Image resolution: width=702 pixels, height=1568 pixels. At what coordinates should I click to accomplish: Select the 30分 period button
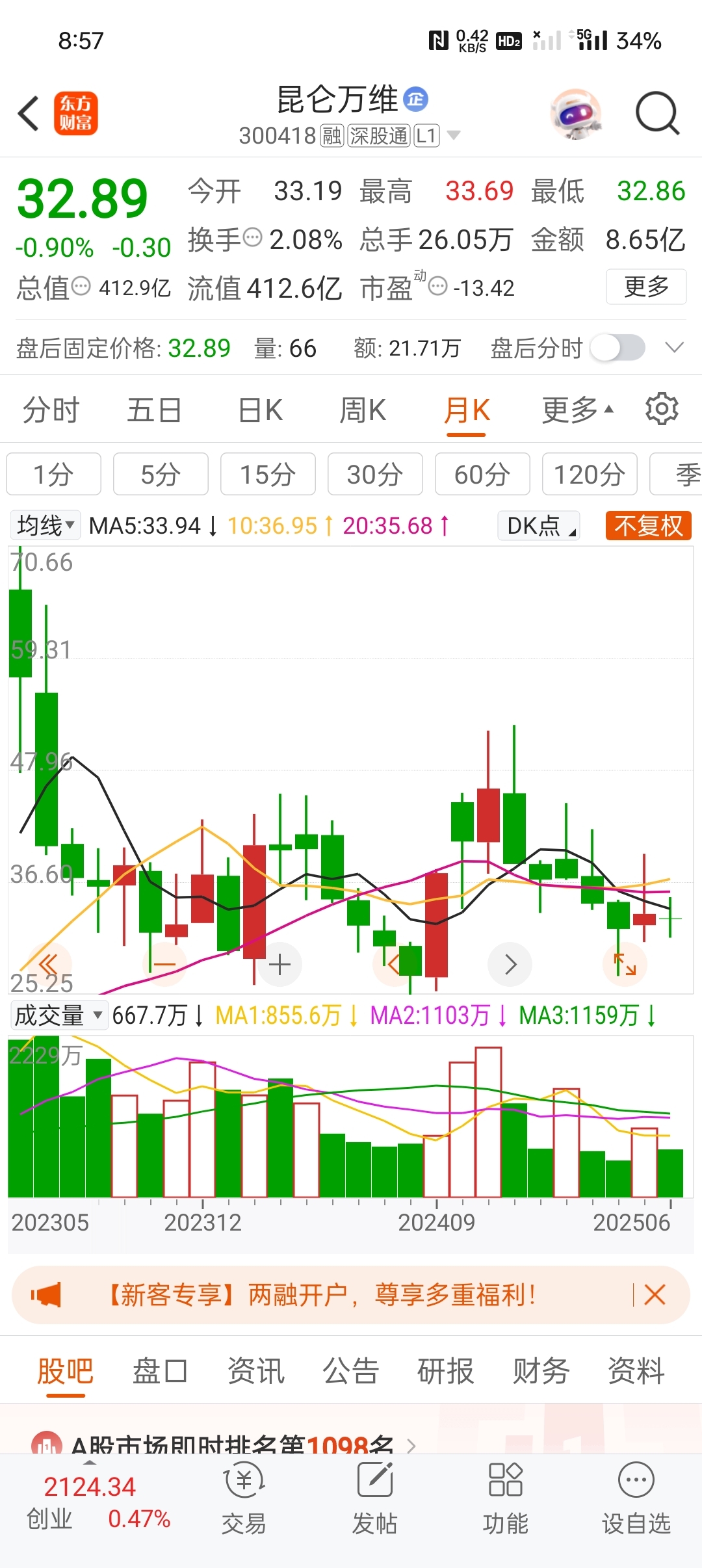coord(375,474)
